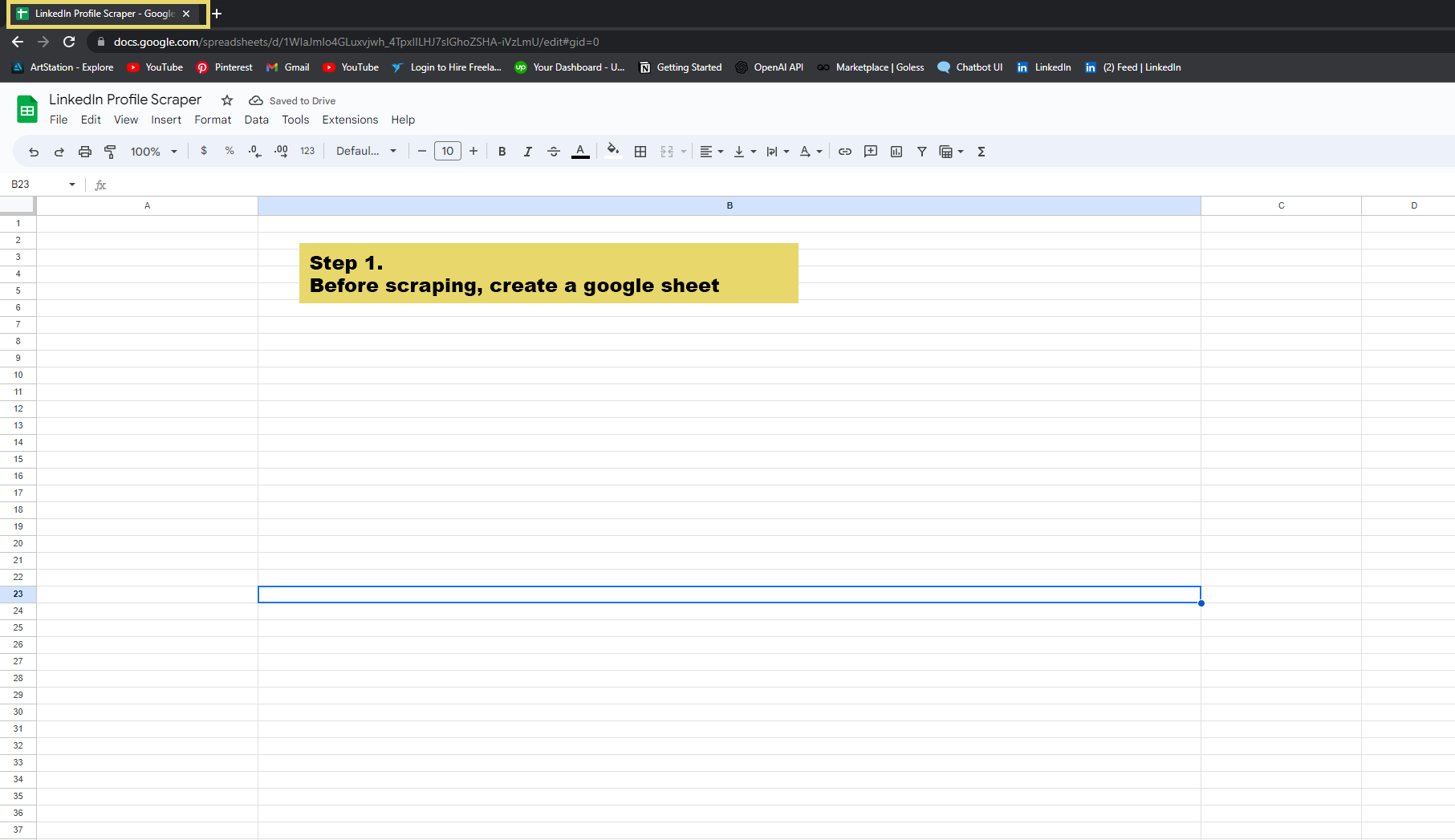This screenshot has height=840, width=1455.
Task: Decrease decimal places icon
Action: tap(254, 151)
